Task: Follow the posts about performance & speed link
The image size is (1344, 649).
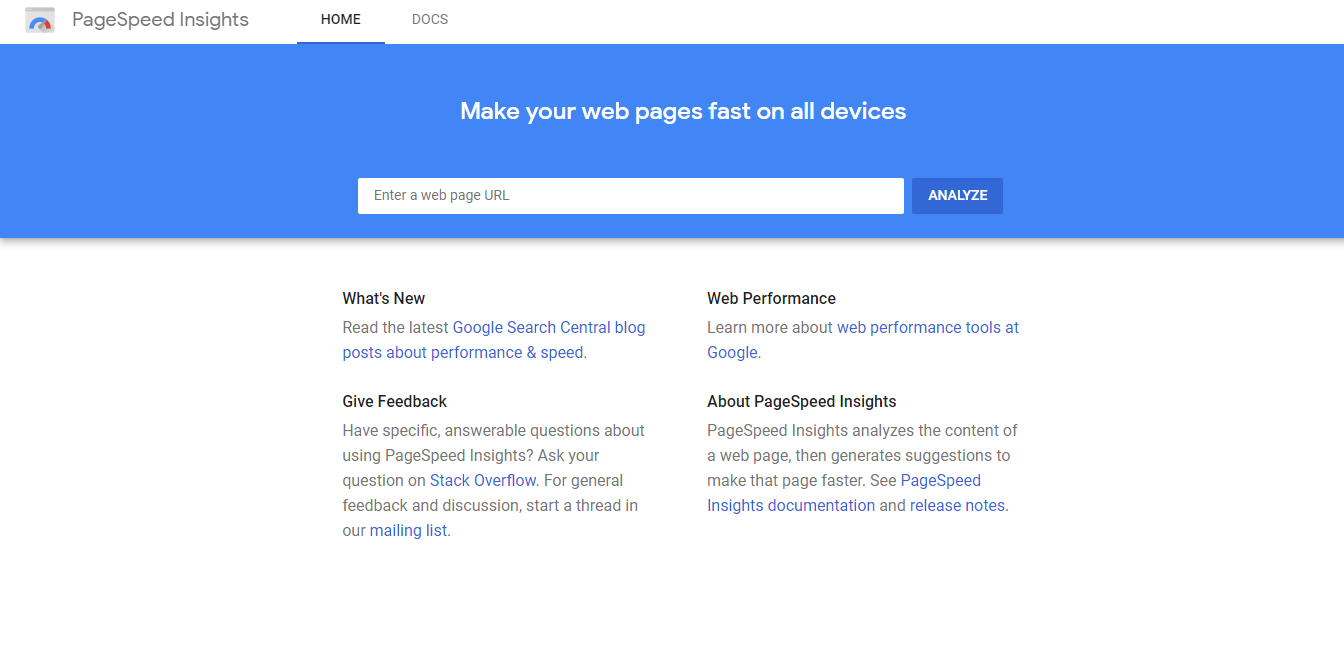Action: tap(463, 352)
